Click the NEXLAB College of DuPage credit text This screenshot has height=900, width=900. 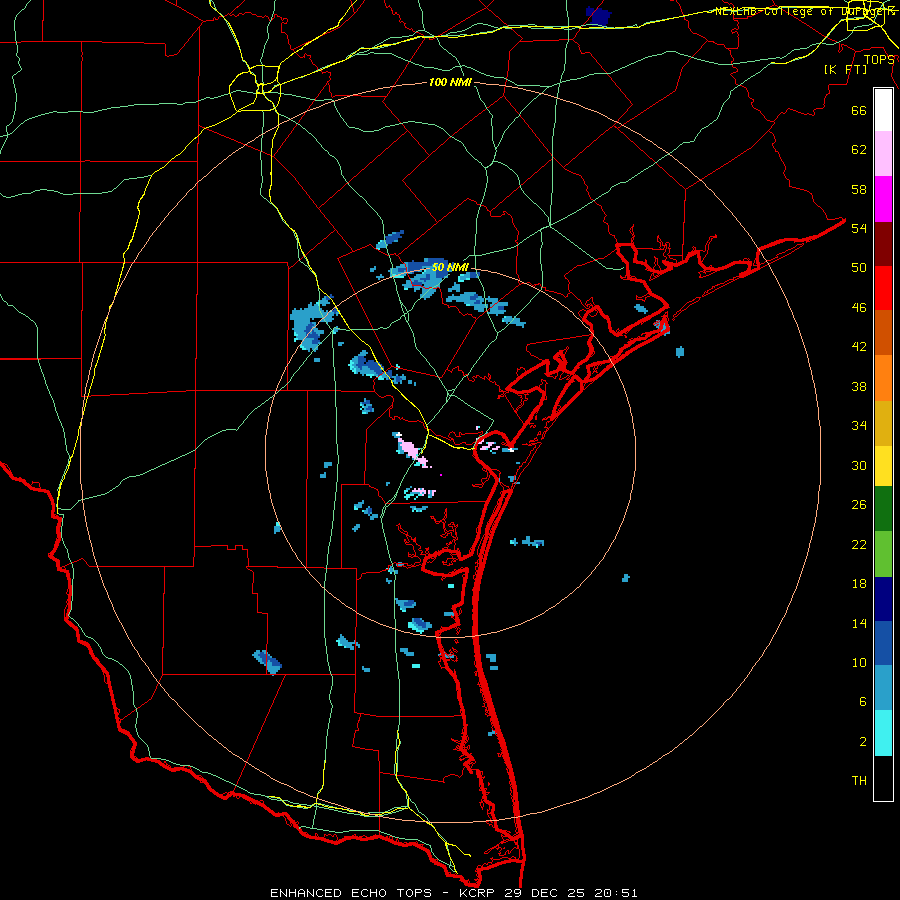804,11
